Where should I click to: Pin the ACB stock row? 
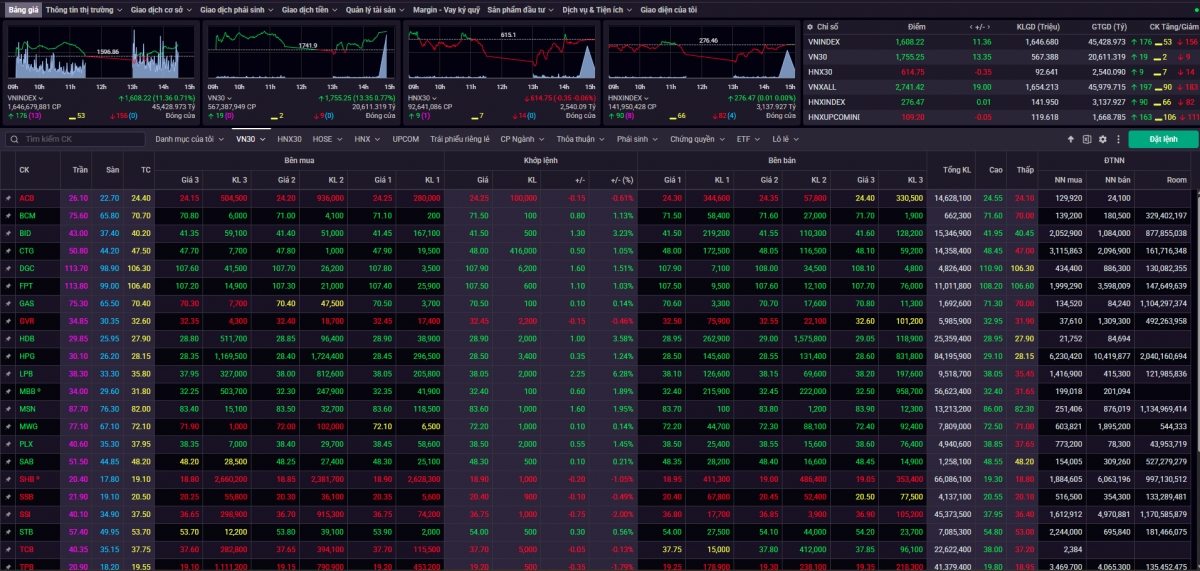tap(8, 198)
